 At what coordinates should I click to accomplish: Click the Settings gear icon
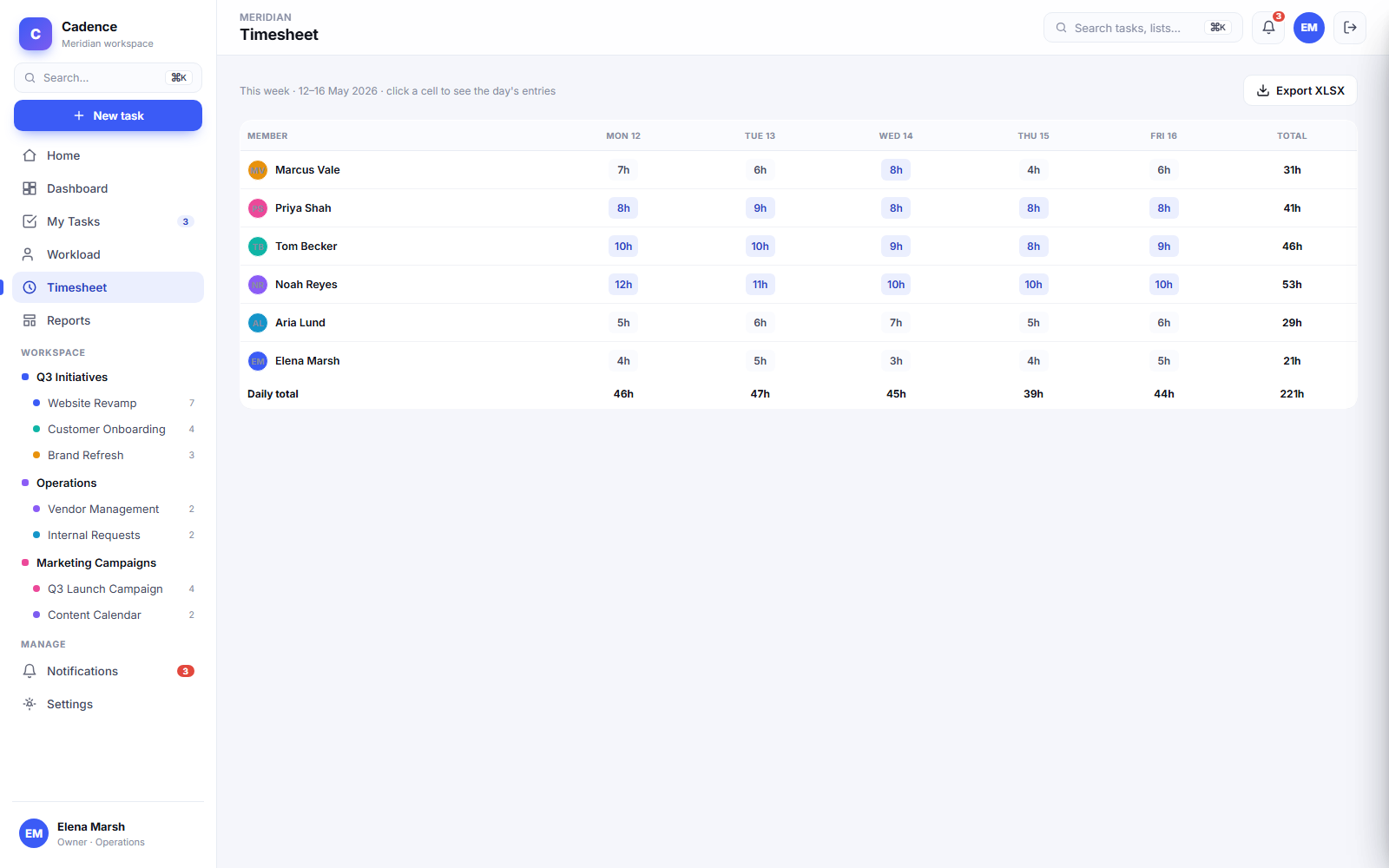pos(30,704)
